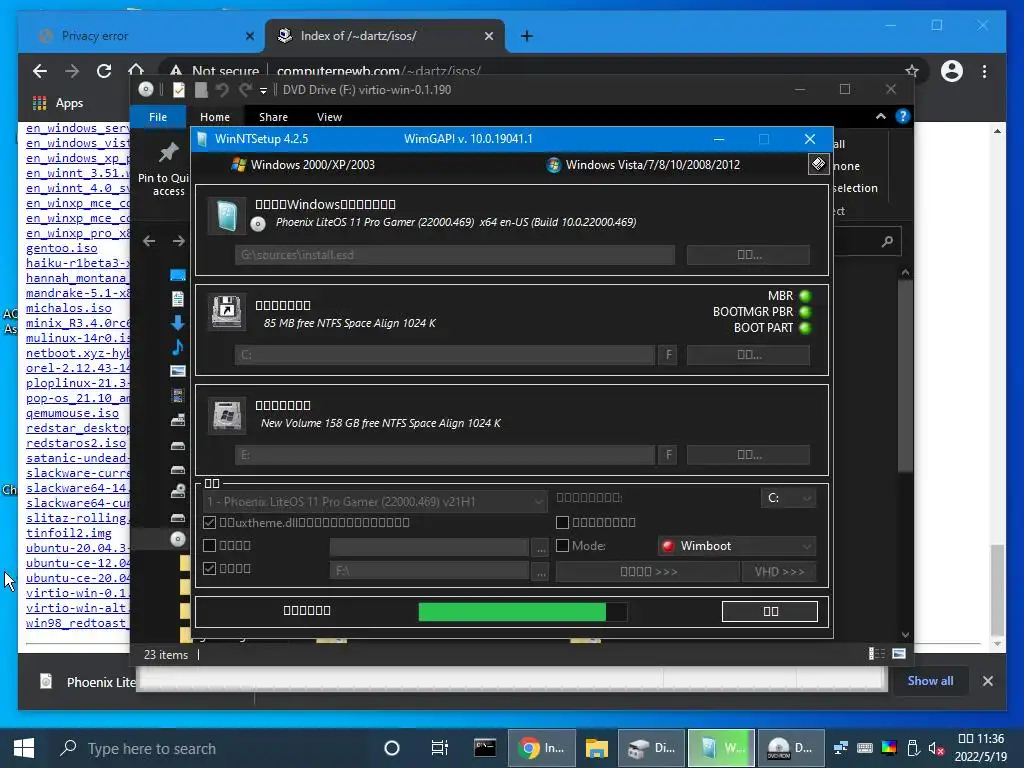Open Task View on the taskbar

coord(440,748)
